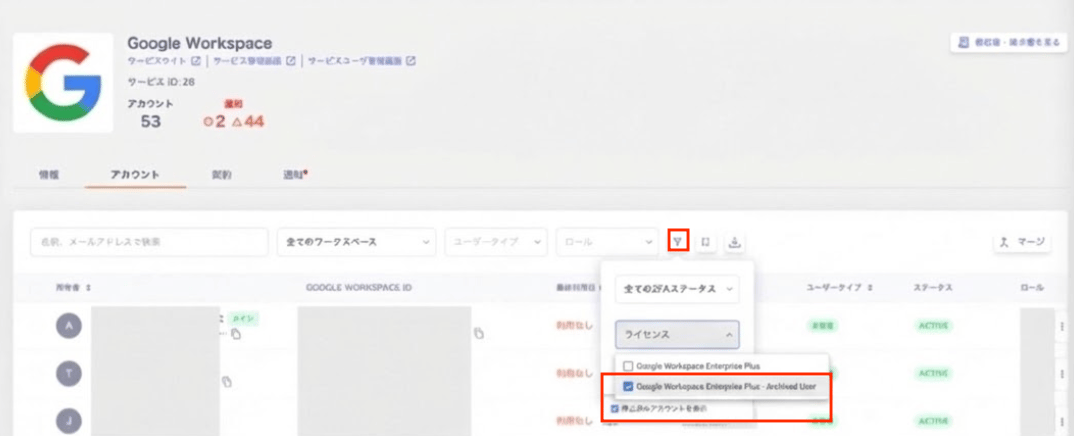Viewport: 1074px width, 436px height.
Task: Uncheck Enterprise Plus - Archived User option
Action: (628, 386)
